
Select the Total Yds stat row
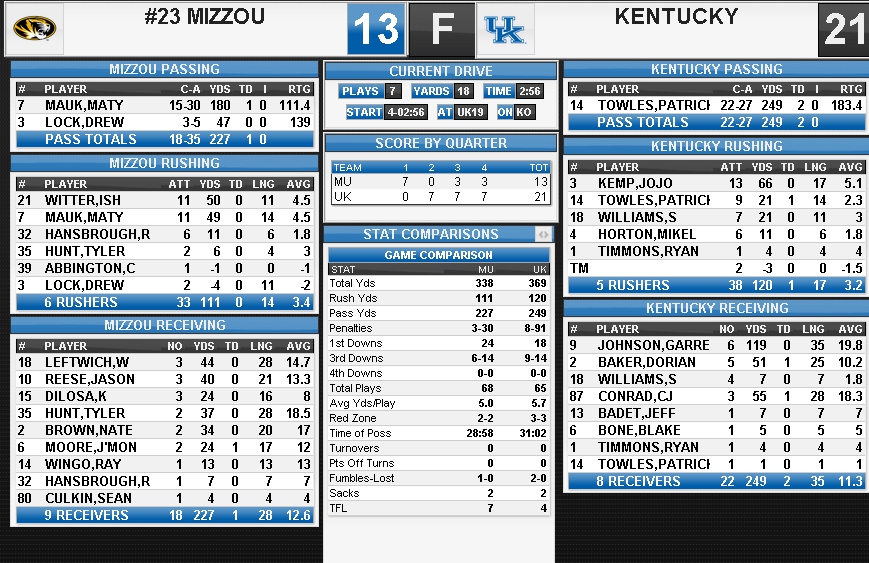click(438, 283)
